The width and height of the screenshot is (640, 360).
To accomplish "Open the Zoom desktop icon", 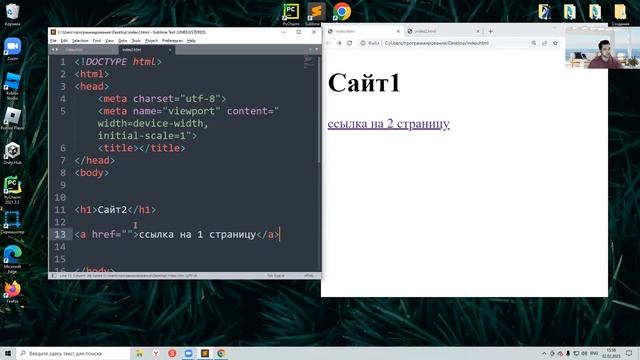I will 12,48.
